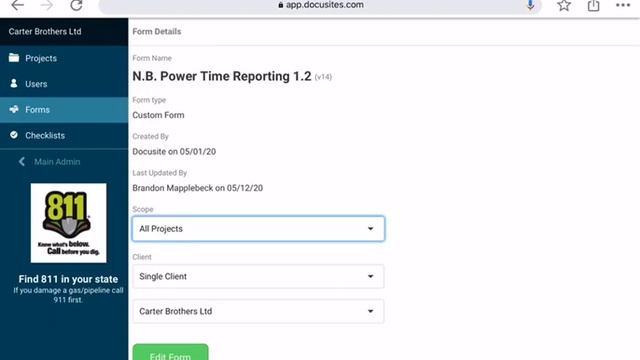Open Projects in the sidebar
Image resolution: width=640 pixels, height=360 pixels.
tap(64, 58)
